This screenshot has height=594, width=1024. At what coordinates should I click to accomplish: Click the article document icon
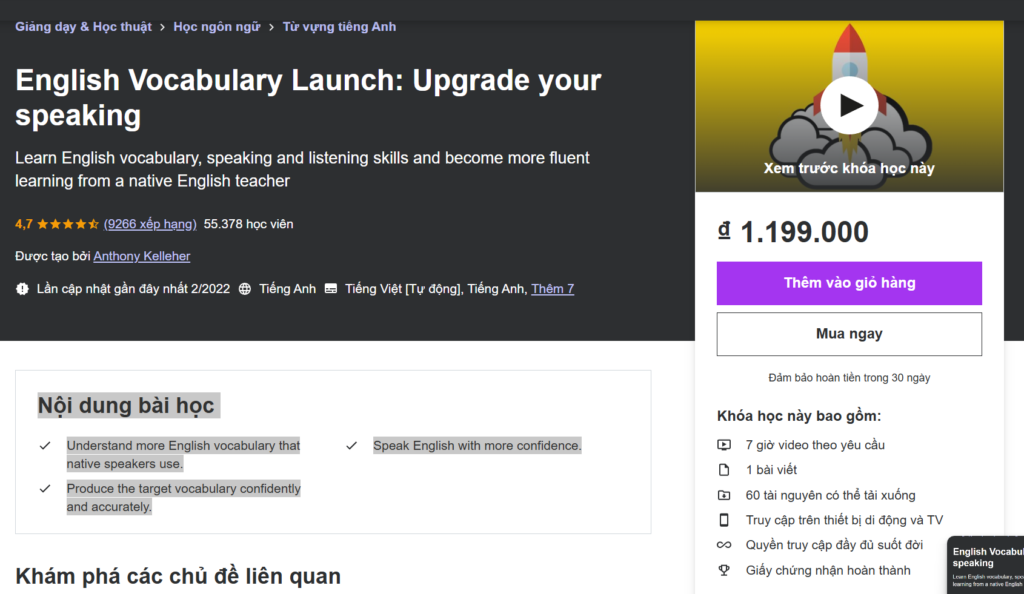click(724, 469)
